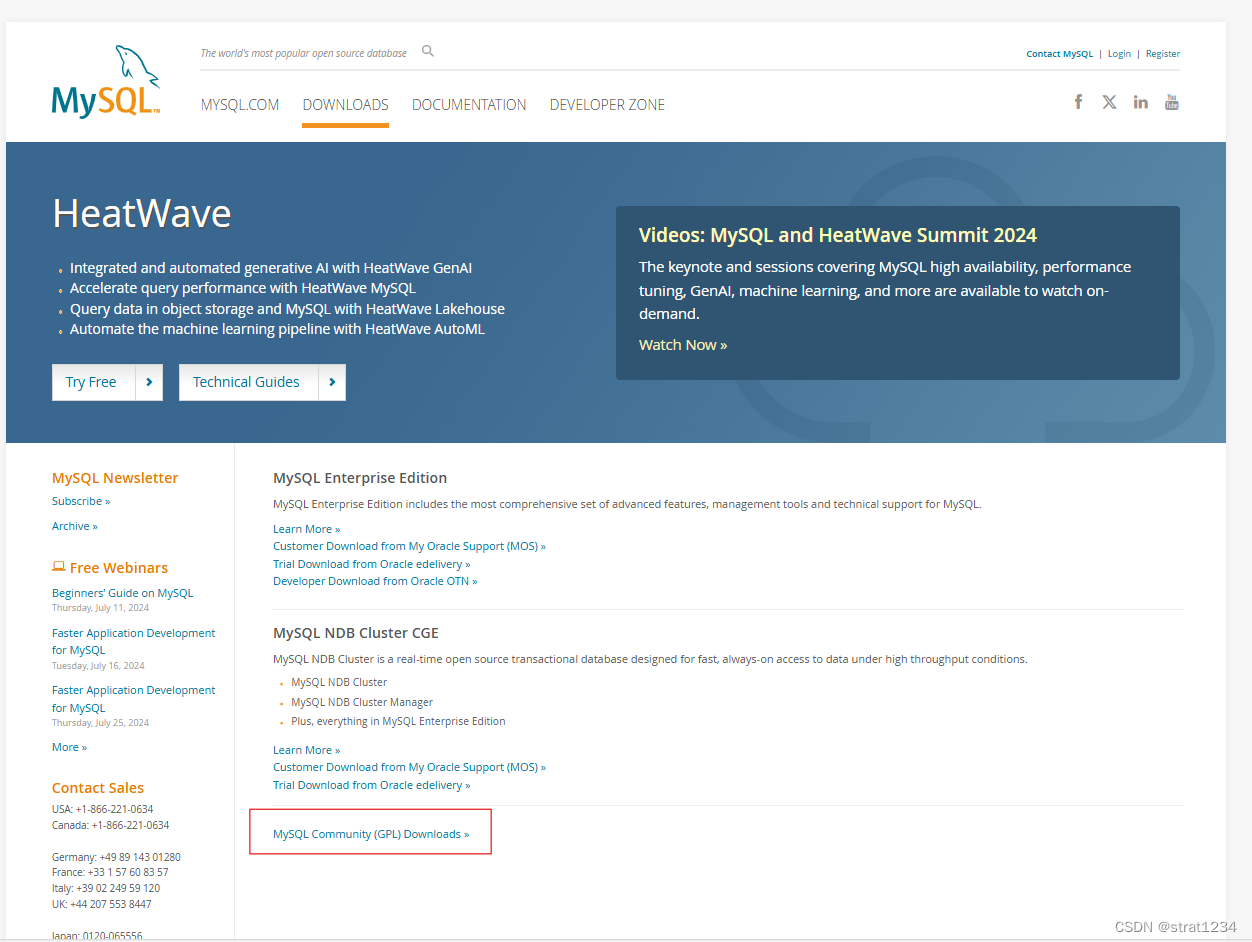Image resolution: width=1252 pixels, height=942 pixels.
Task: Click Developer Download from Oracle OTN
Action: click(x=375, y=581)
